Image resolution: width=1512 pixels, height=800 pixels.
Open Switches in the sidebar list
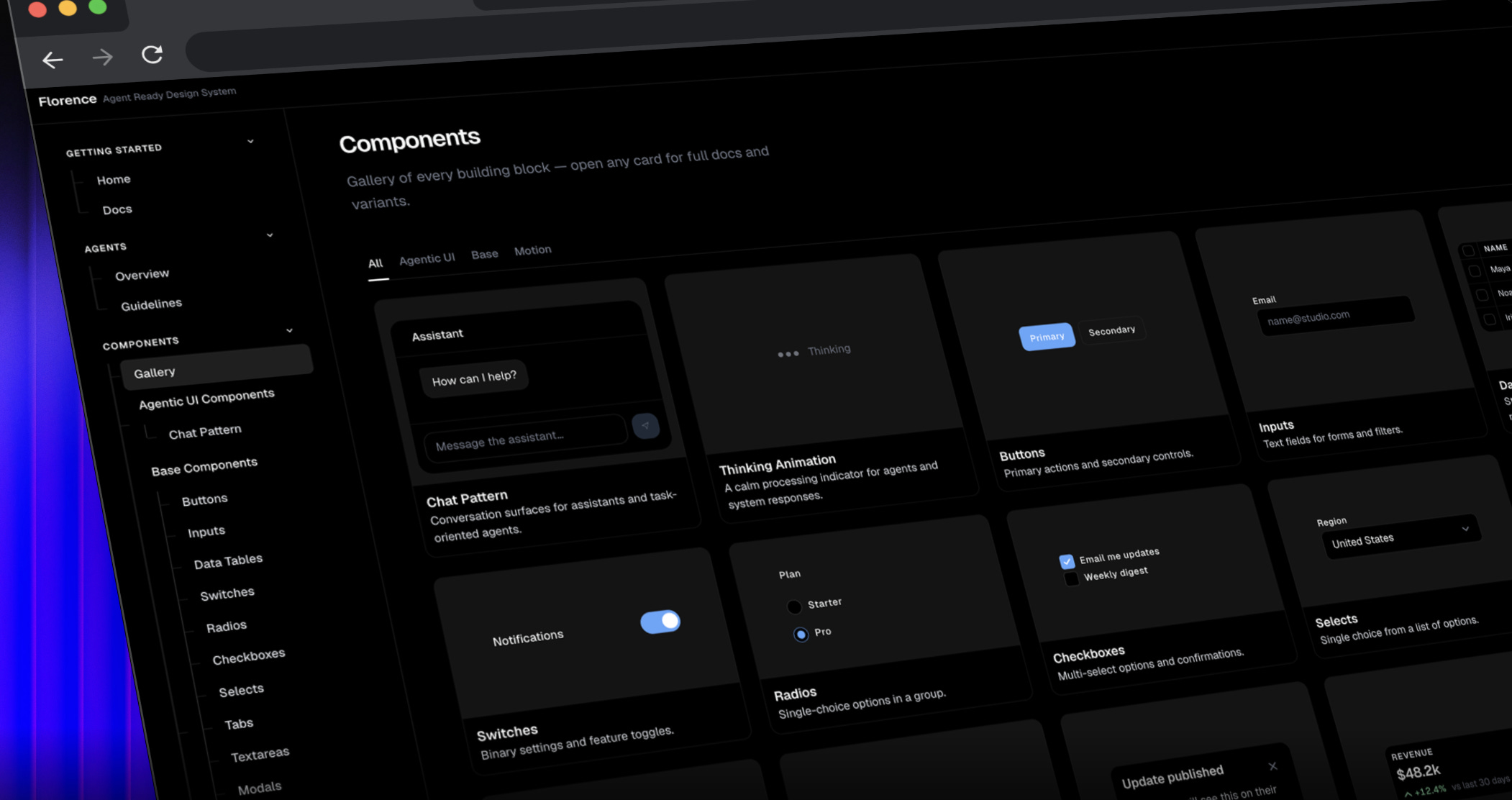pyautogui.click(x=227, y=594)
